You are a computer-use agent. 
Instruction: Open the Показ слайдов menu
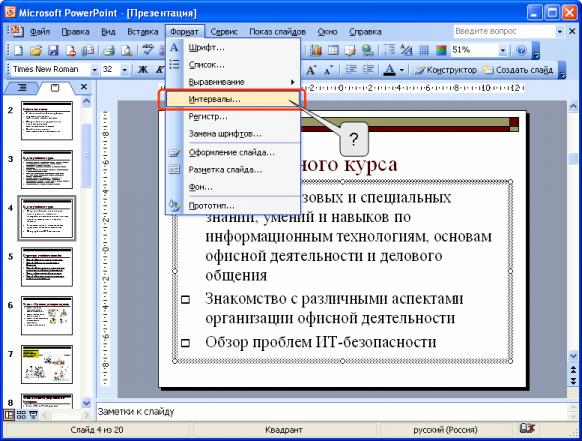coord(277,32)
